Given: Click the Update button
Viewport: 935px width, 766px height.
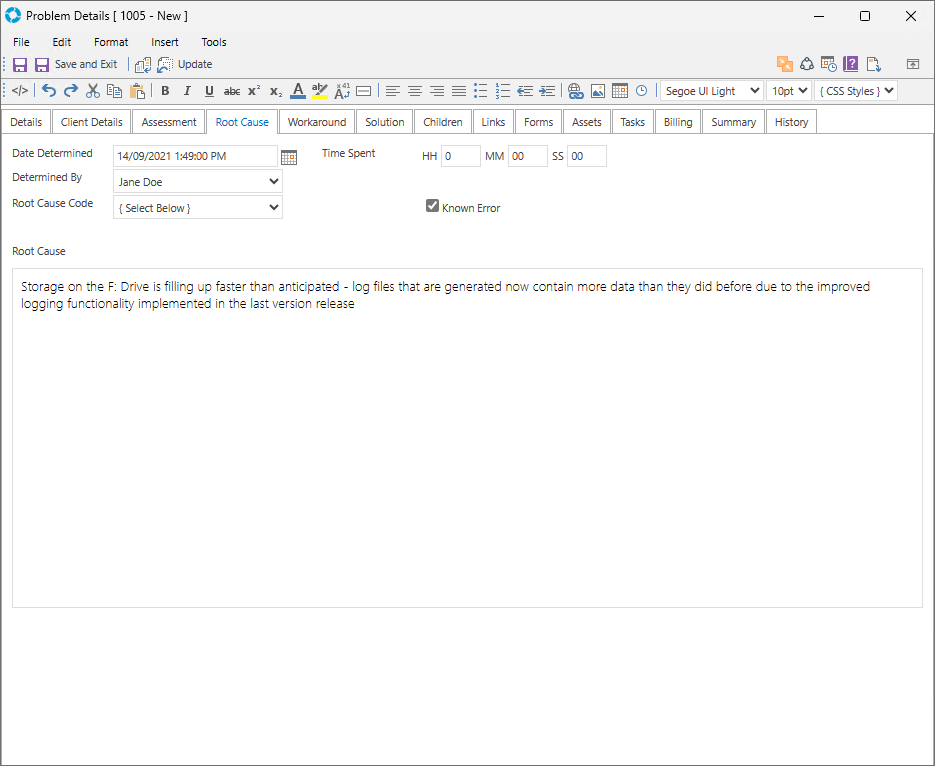Looking at the screenshot, I should point(185,64).
